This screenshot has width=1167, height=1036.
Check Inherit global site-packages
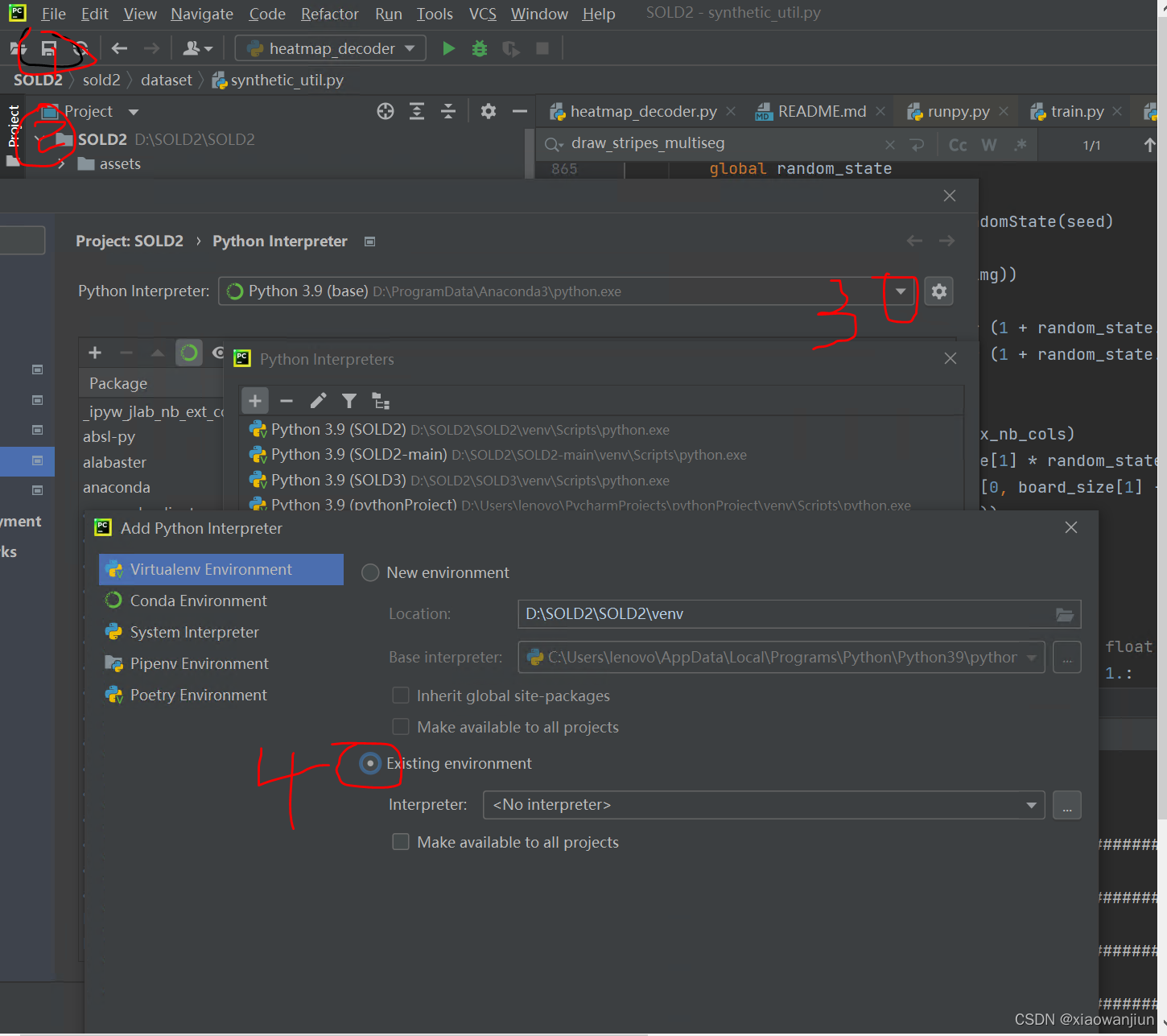[x=400, y=695]
